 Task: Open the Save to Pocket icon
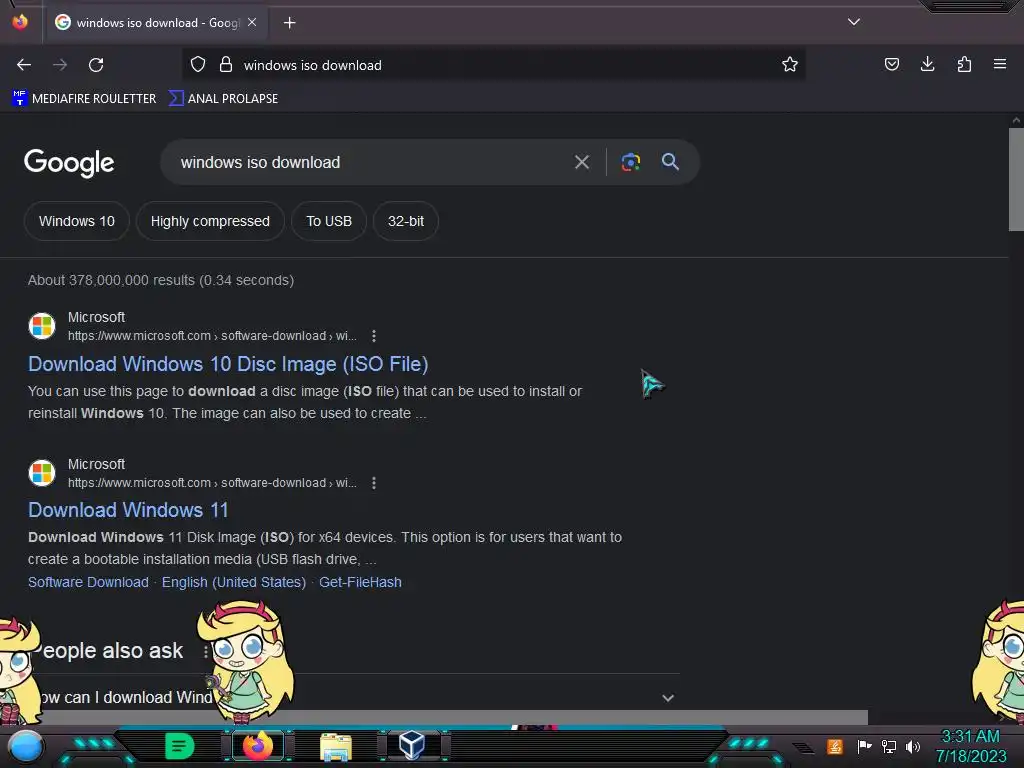(x=891, y=64)
